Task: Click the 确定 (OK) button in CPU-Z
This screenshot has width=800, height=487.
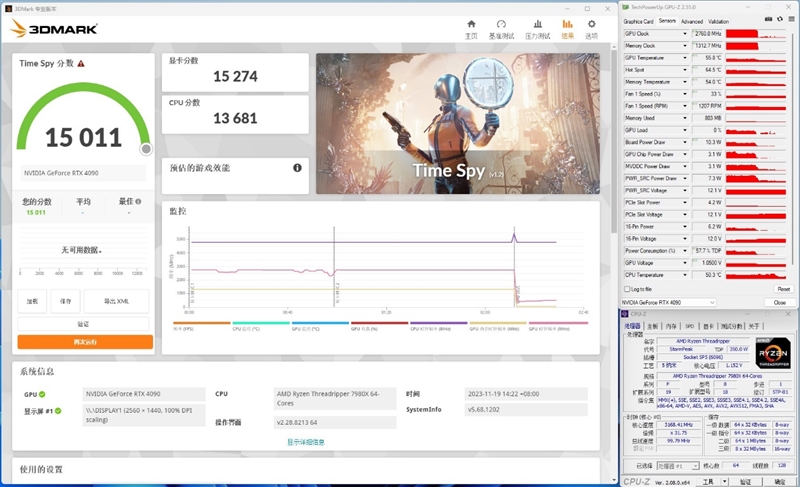Action: (780, 481)
